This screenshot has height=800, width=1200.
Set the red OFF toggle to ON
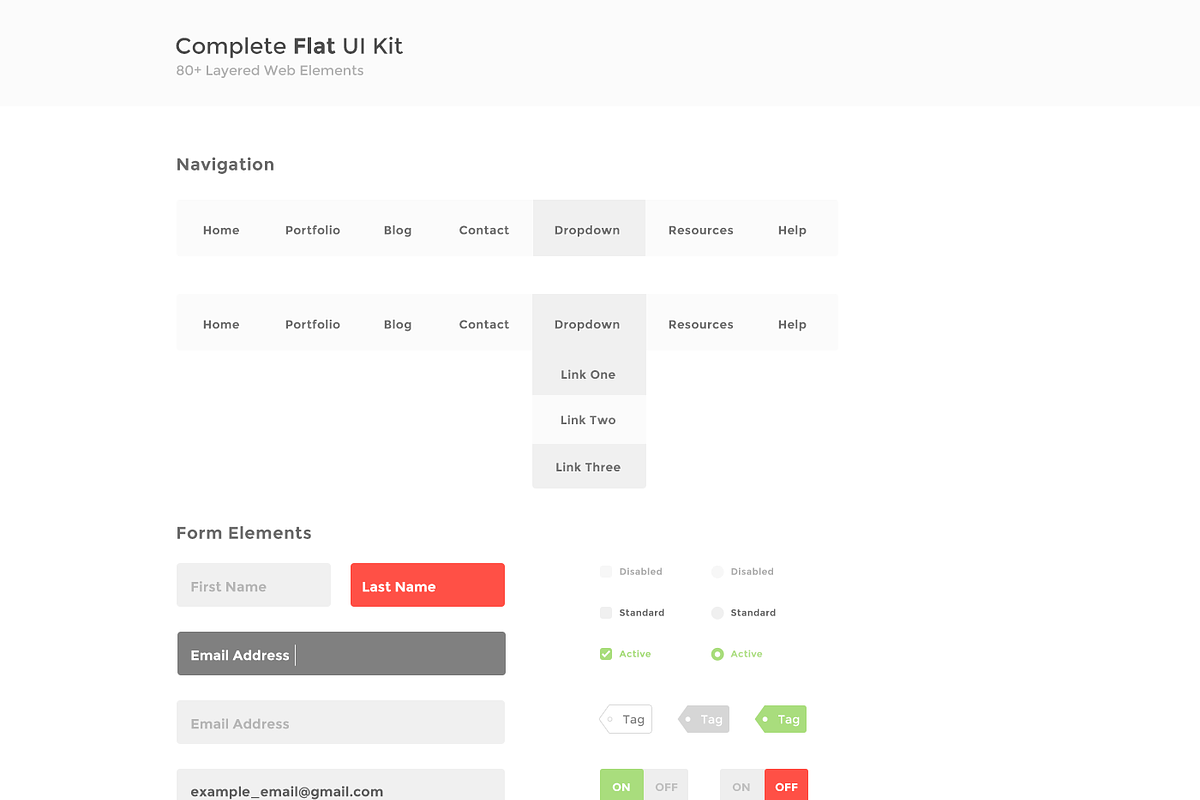[740, 785]
